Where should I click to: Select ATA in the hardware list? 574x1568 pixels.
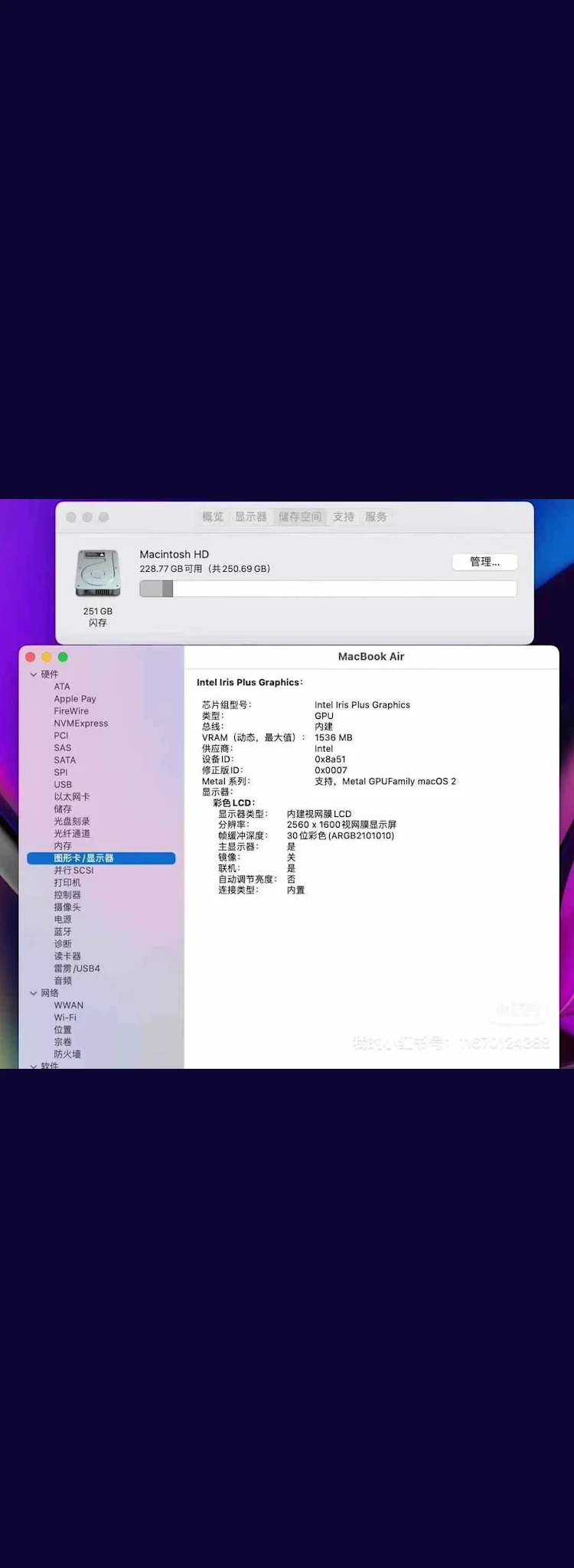[x=62, y=687]
